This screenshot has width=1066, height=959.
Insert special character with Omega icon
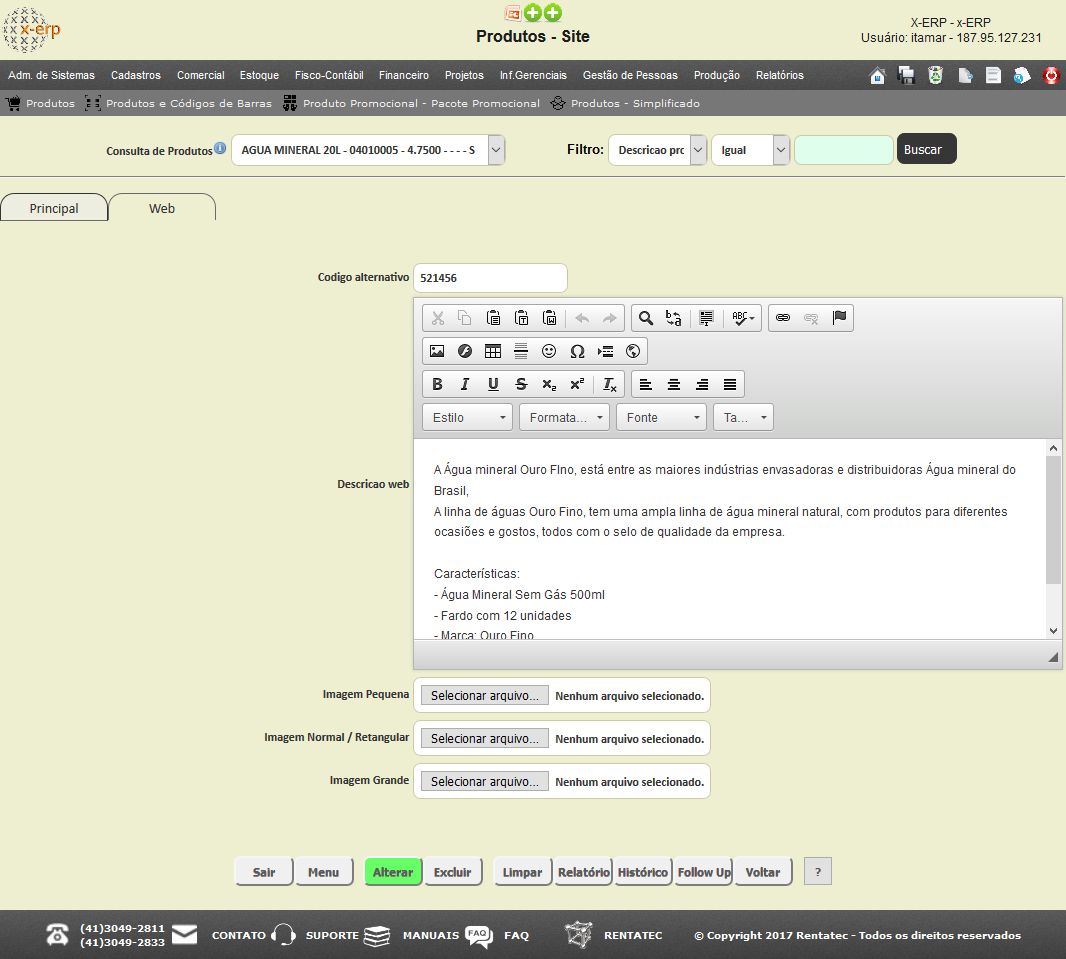[x=577, y=351]
